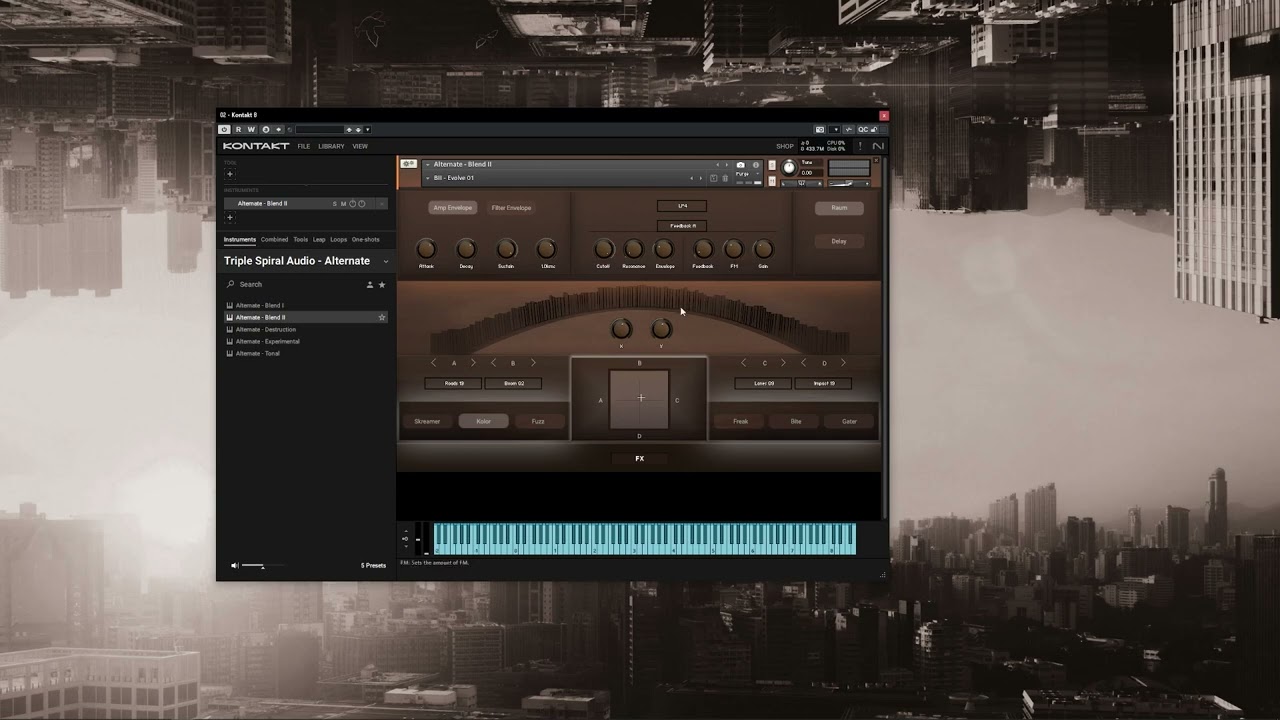The width and height of the screenshot is (1280, 720).
Task: Open the FX page button
Action: click(640, 459)
